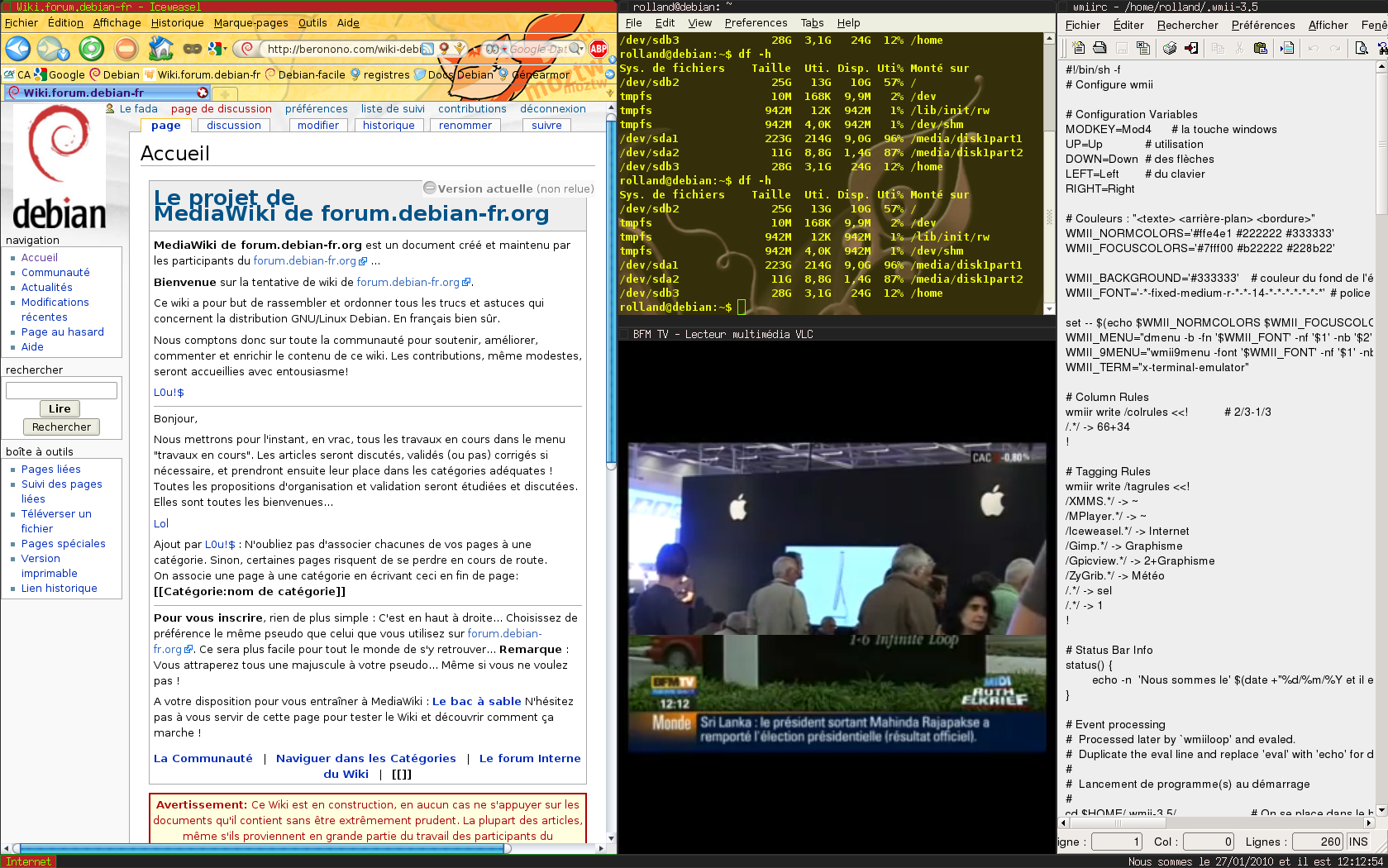Viewport: 1388px width, 868px height.
Task: Open the préférences link on wiki
Action: 317,108
